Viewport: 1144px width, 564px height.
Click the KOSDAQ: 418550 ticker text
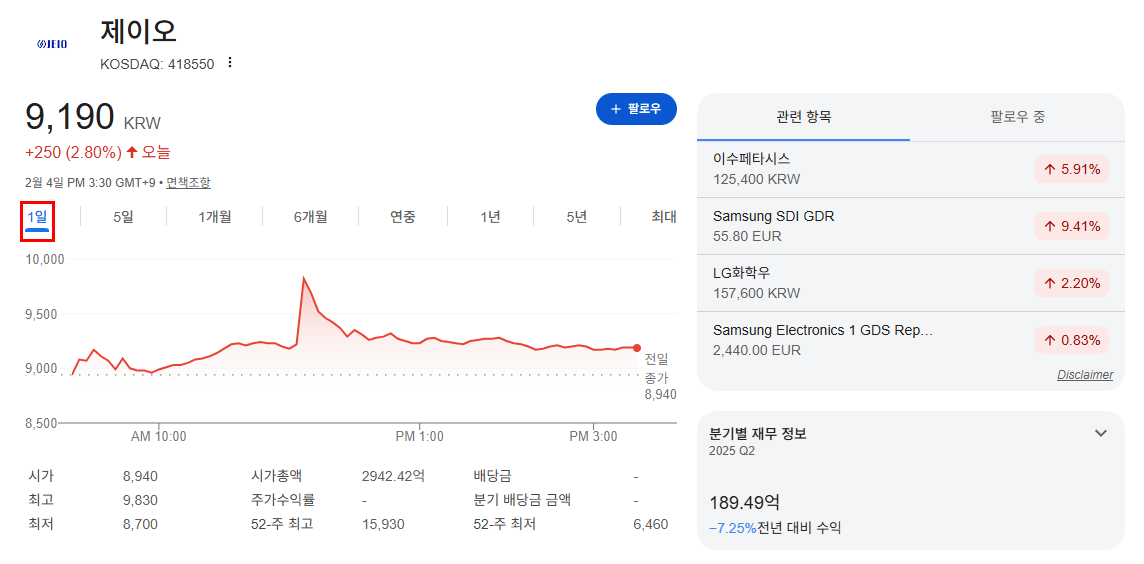pos(157,64)
